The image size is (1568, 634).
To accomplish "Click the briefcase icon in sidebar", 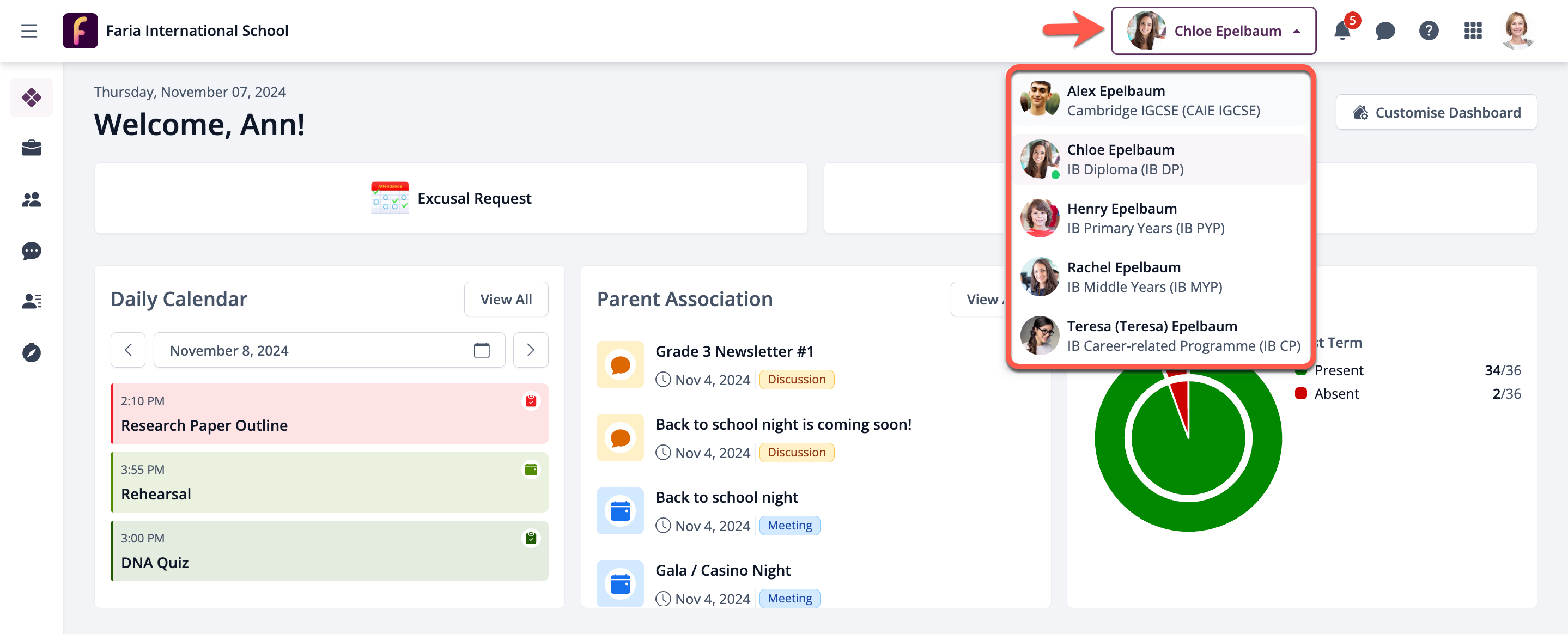I will click(32, 149).
